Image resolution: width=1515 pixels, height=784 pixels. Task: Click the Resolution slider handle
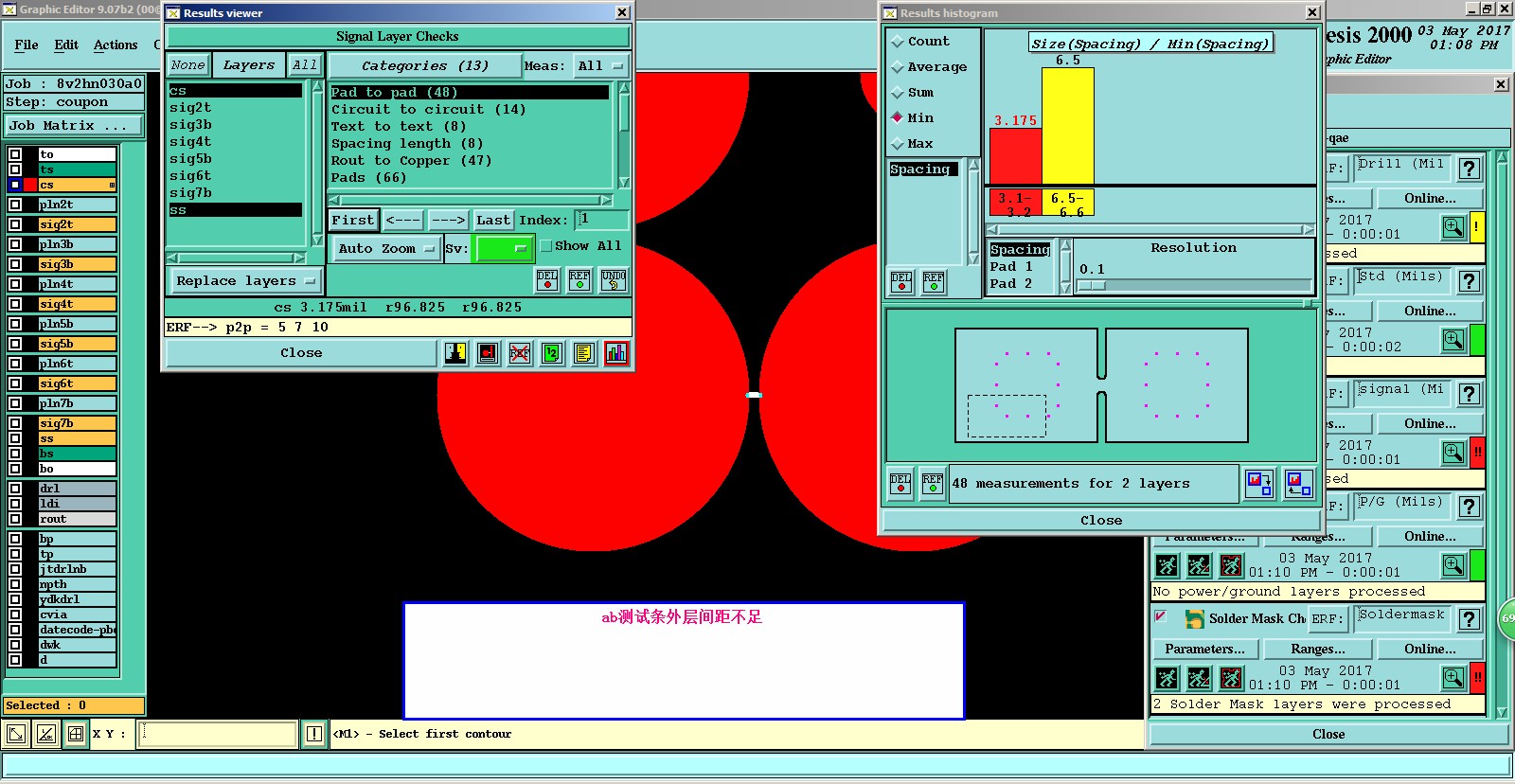pos(1092,285)
